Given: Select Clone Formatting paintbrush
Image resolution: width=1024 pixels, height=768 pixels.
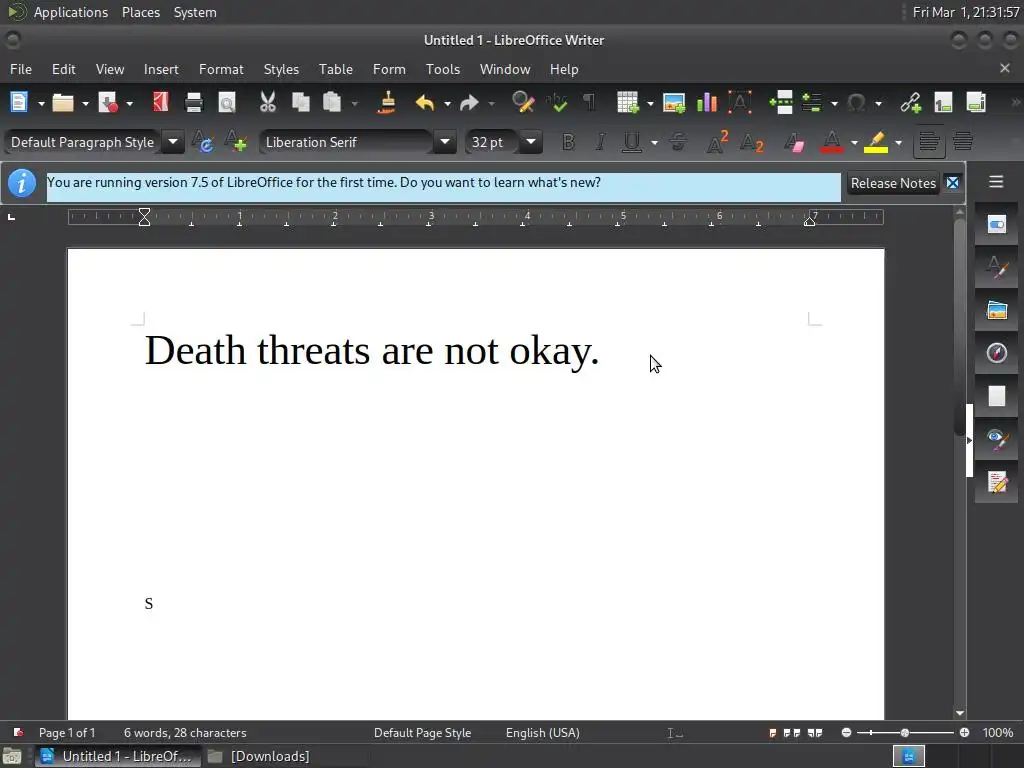Looking at the screenshot, I should click(387, 103).
